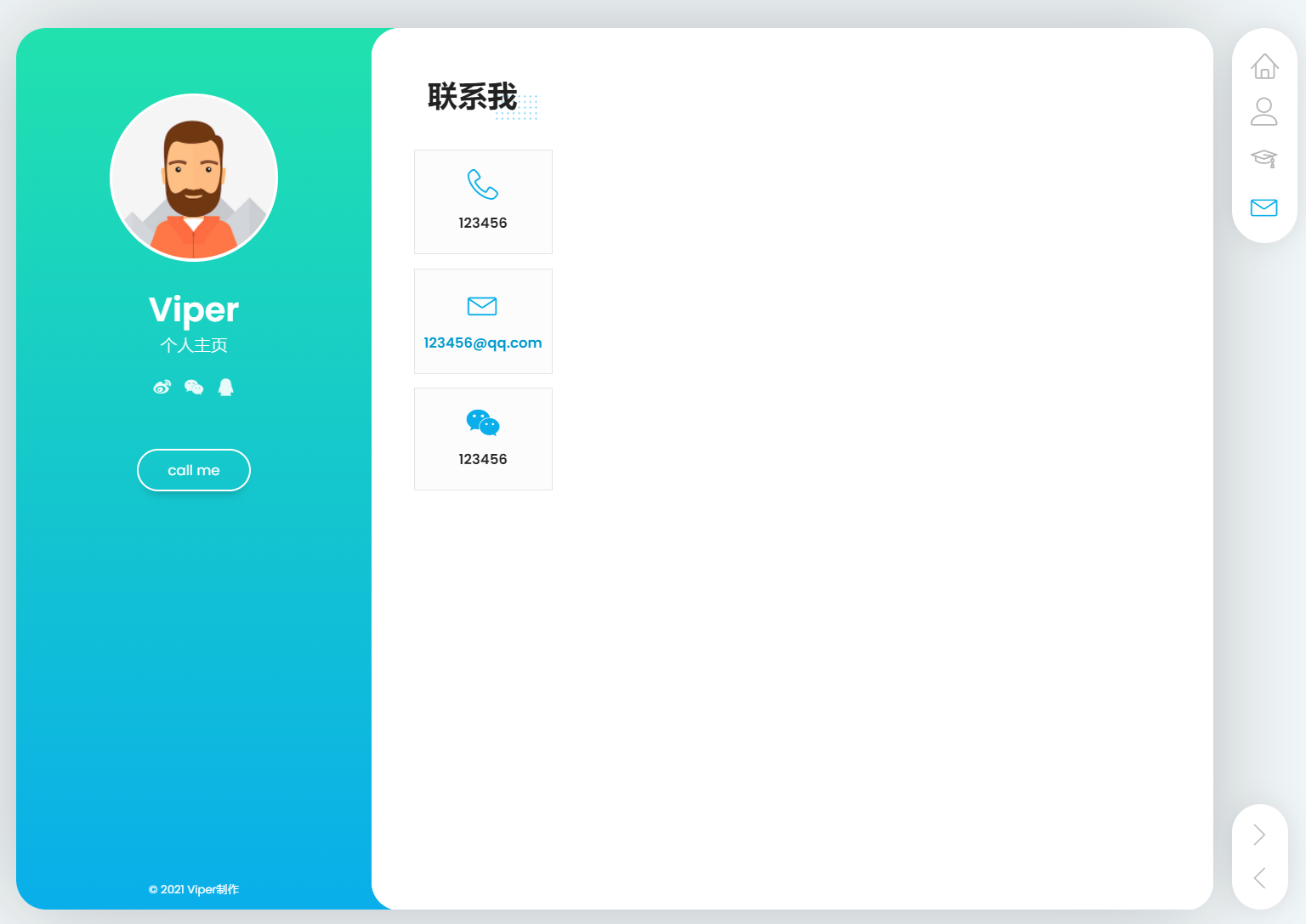Click the QQ penguin social icon

(225, 388)
